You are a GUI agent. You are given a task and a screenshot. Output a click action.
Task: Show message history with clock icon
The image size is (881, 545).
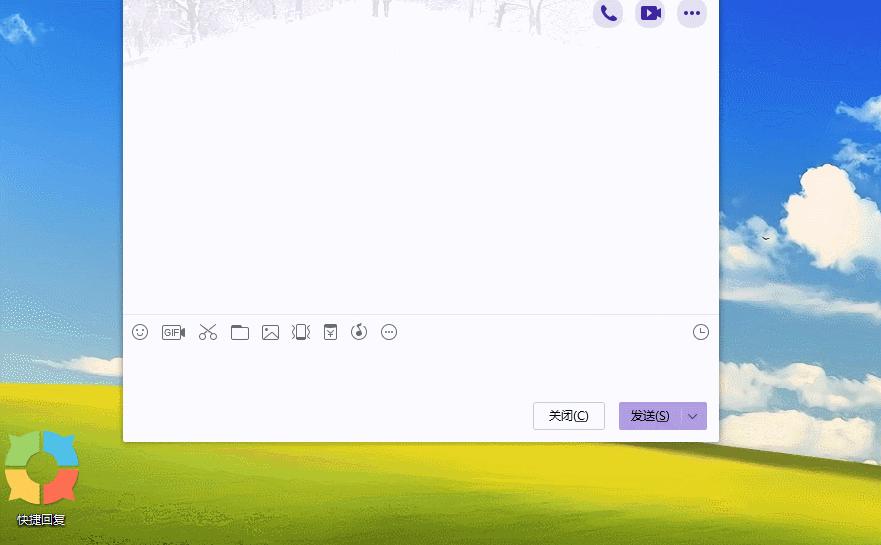701,332
